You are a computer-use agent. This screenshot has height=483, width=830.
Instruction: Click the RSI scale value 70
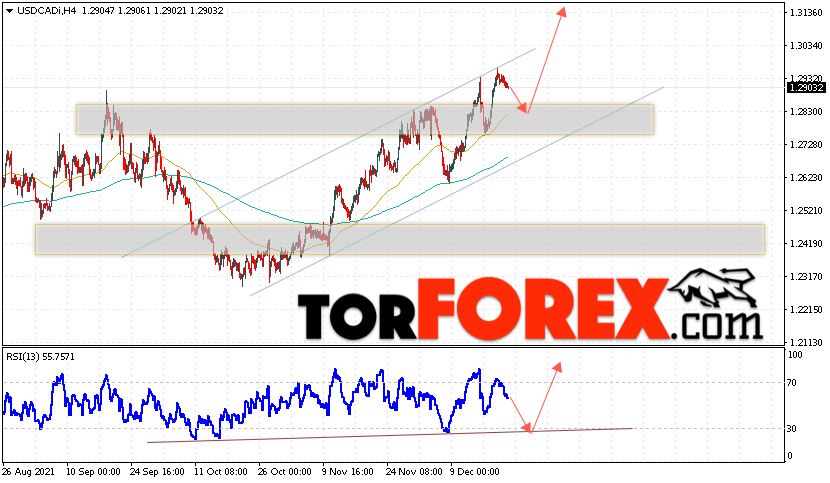pos(792,383)
